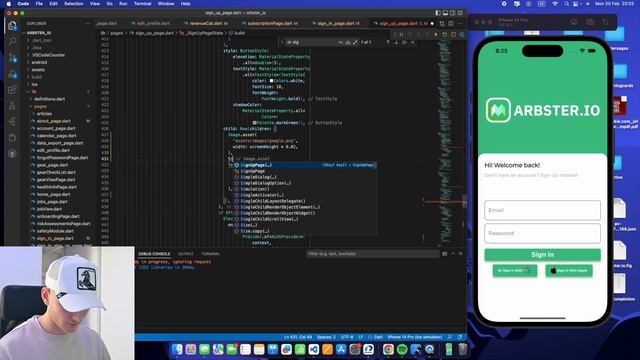Click the green restart debug icon

pyautogui.click(x=444, y=34)
